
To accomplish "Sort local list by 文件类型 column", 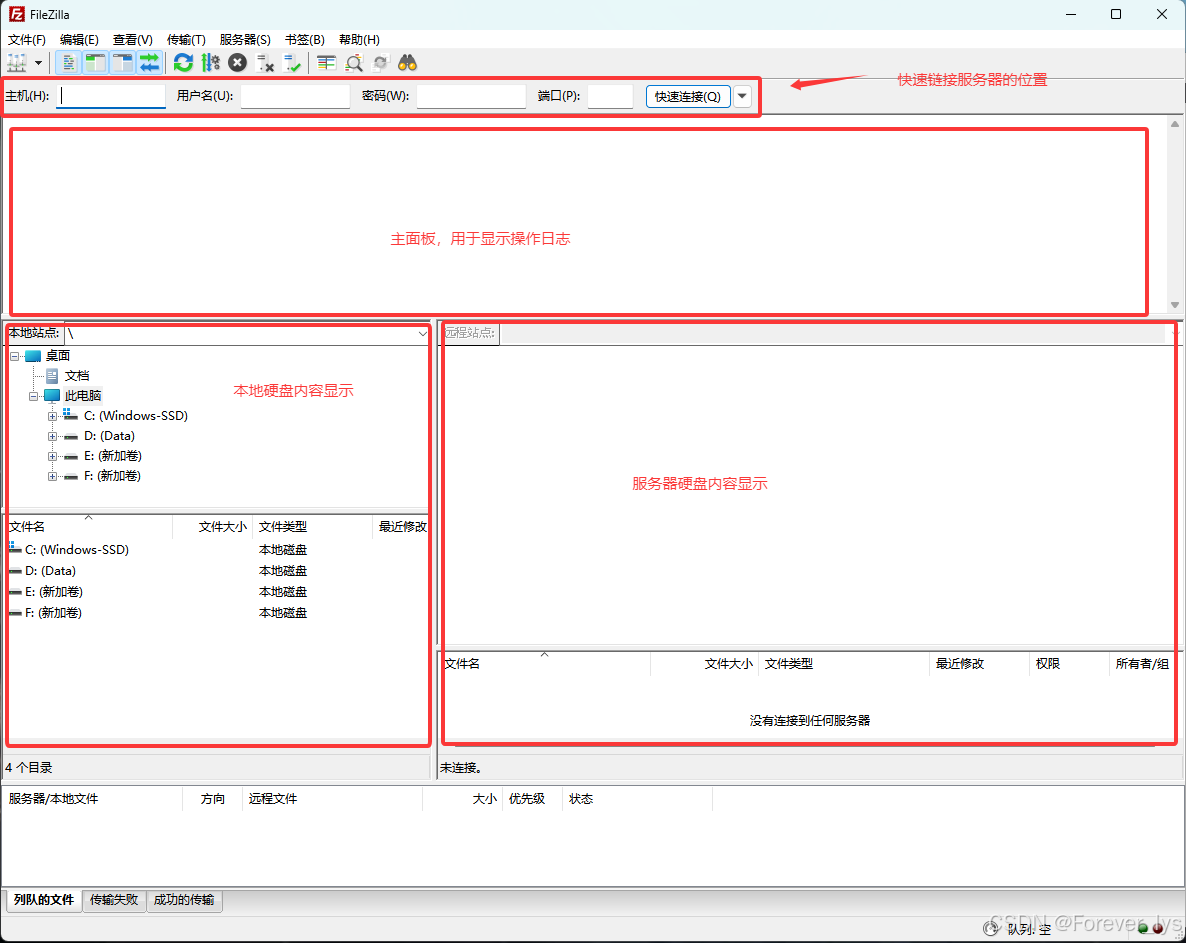I will (x=313, y=526).
